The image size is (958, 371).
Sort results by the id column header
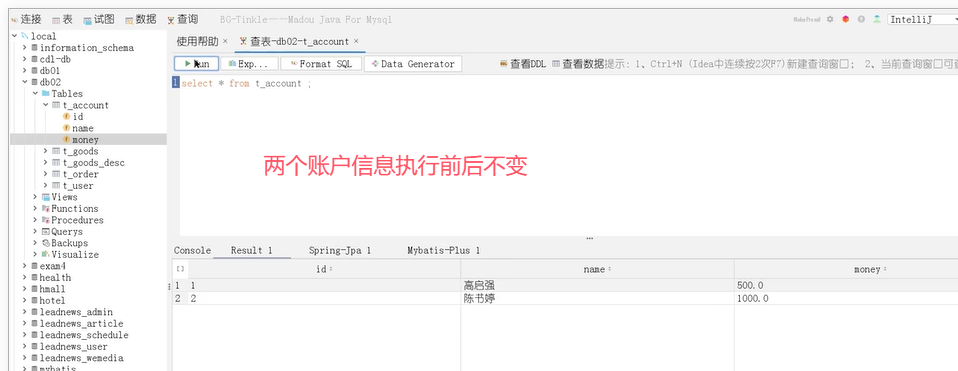(324, 270)
